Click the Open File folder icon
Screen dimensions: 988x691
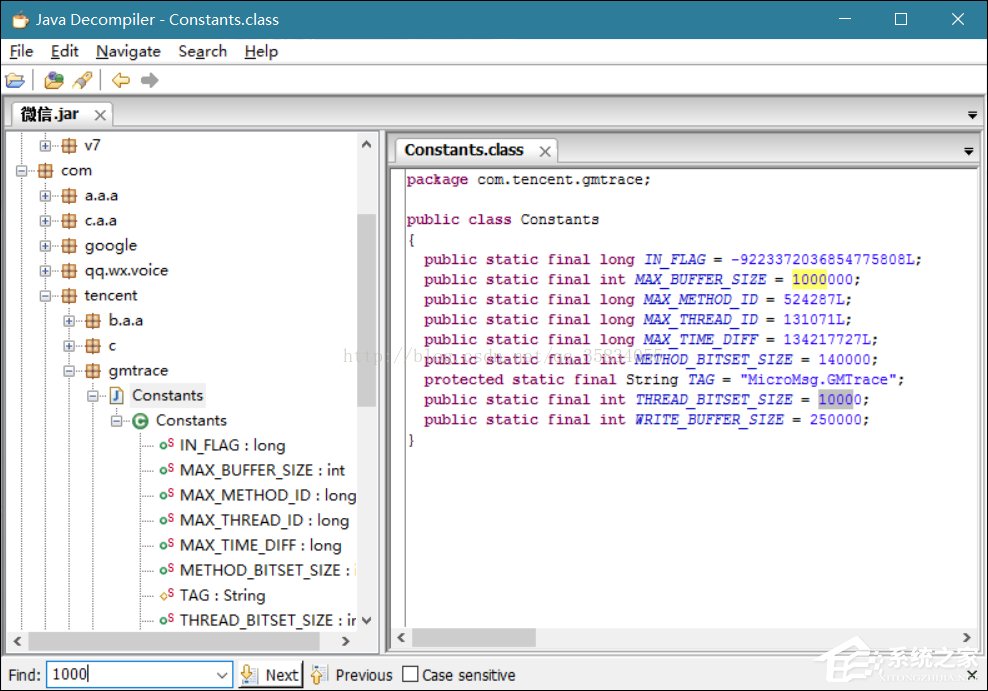pyautogui.click(x=15, y=80)
